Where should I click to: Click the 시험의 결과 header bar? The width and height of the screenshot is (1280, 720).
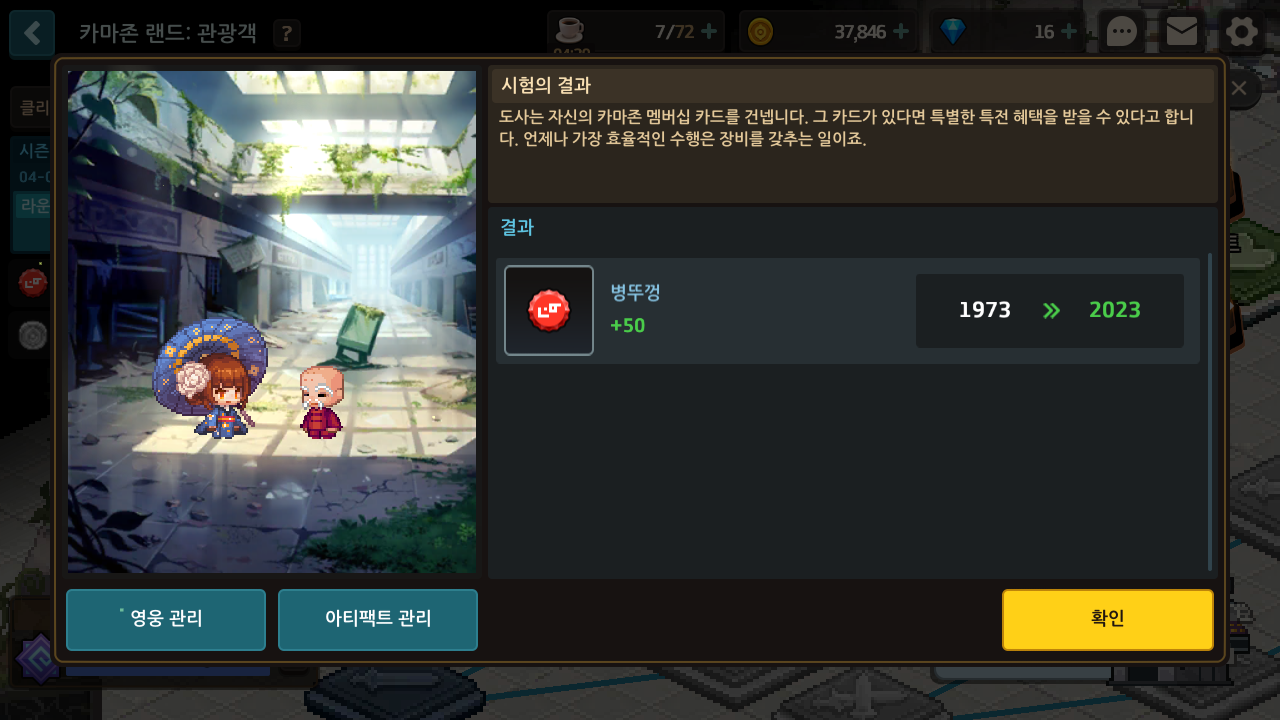[x=853, y=86]
